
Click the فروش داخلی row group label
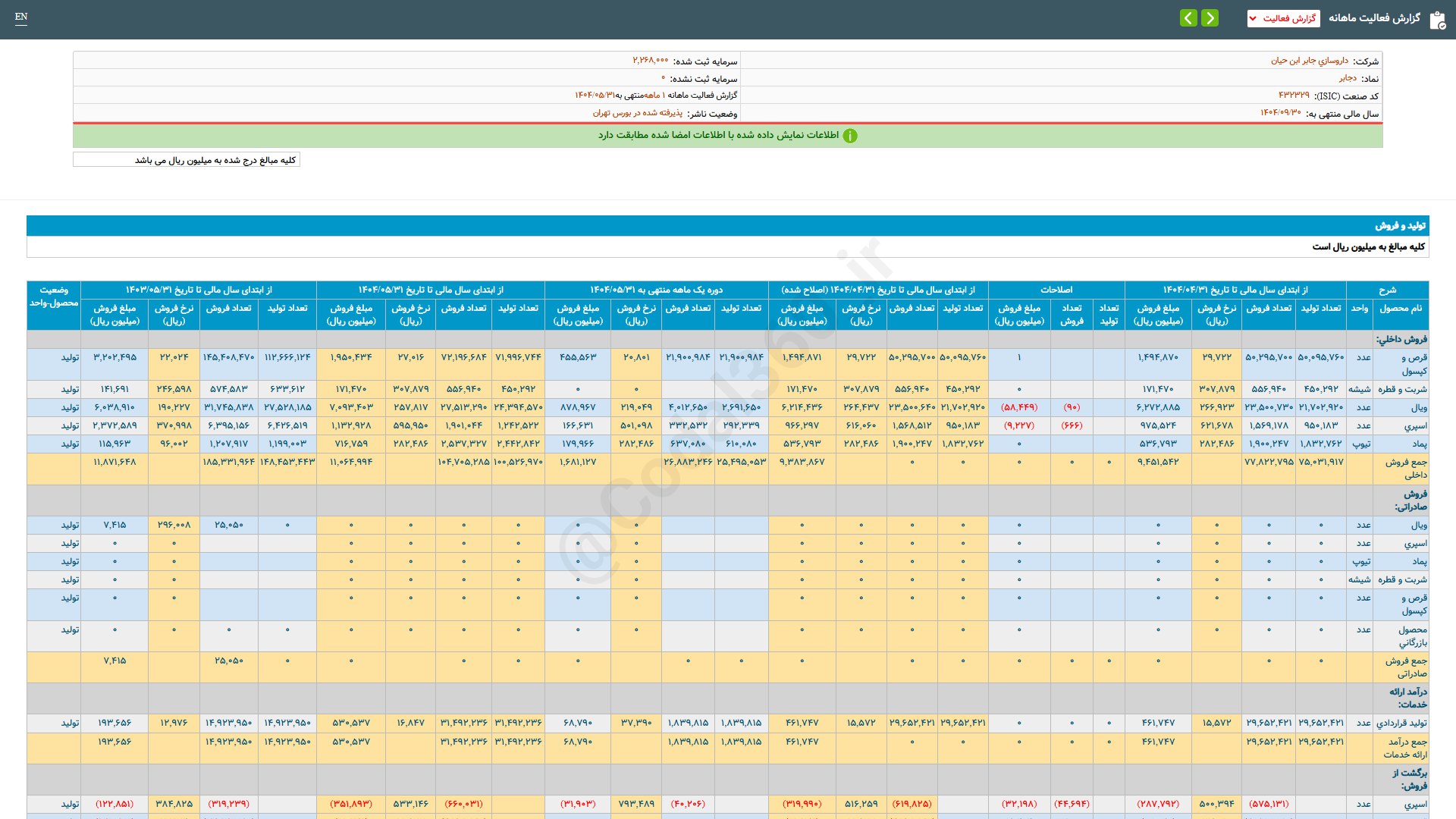[x=1401, y=339]
